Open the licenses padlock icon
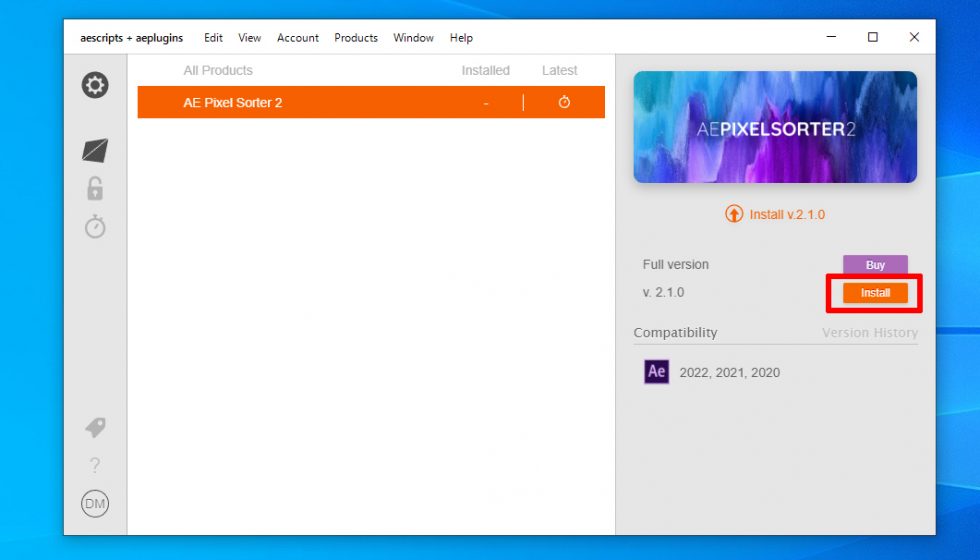 (95, 188)
